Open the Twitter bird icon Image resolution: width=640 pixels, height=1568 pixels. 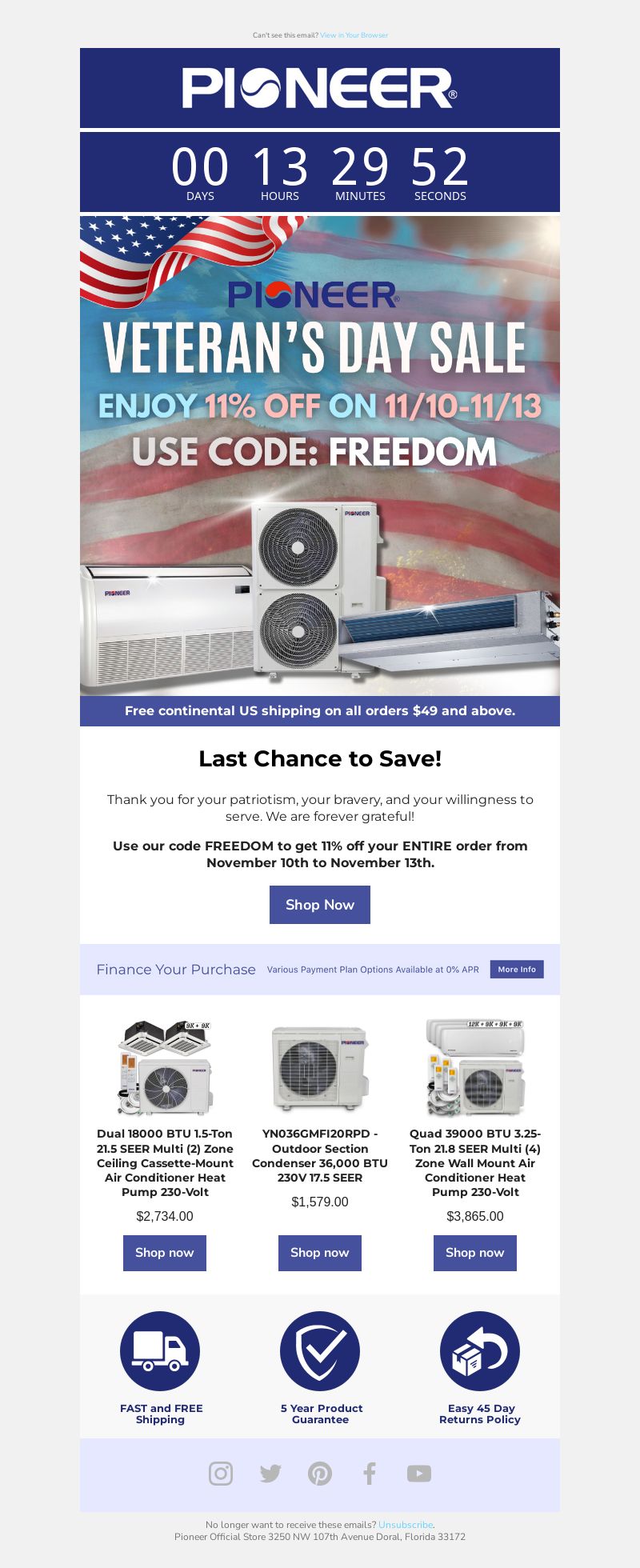[x=270, y=1474]
